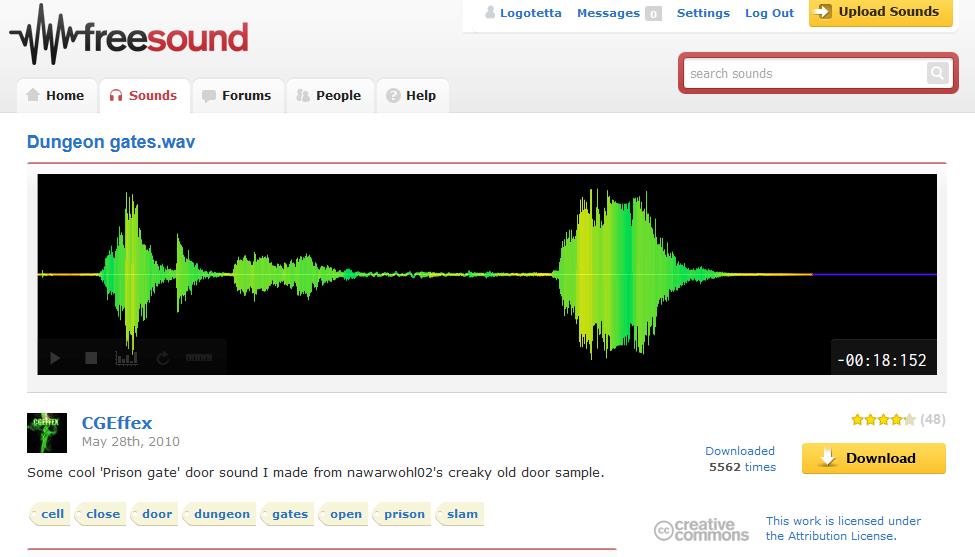Play the Dungeon gates sound
The image size is (975, 557).
tap(55, 358)
